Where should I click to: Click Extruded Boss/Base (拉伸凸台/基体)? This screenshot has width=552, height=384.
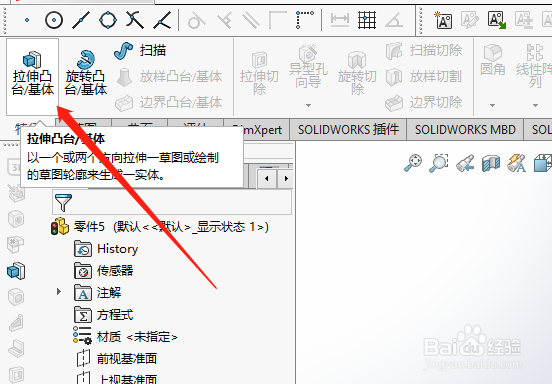coord(32,77)
